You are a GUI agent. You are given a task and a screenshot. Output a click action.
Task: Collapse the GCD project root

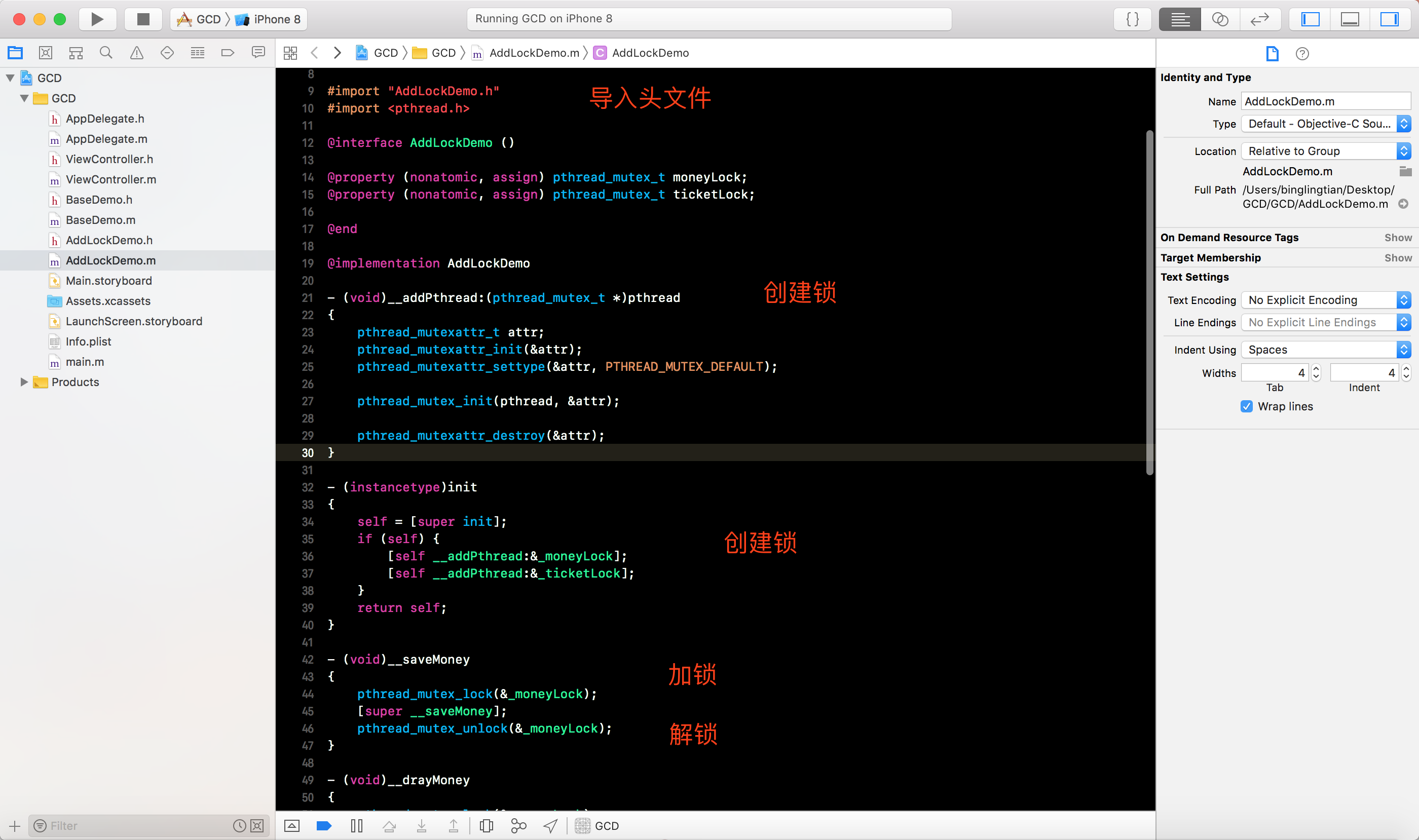click(x=10, y=78)
